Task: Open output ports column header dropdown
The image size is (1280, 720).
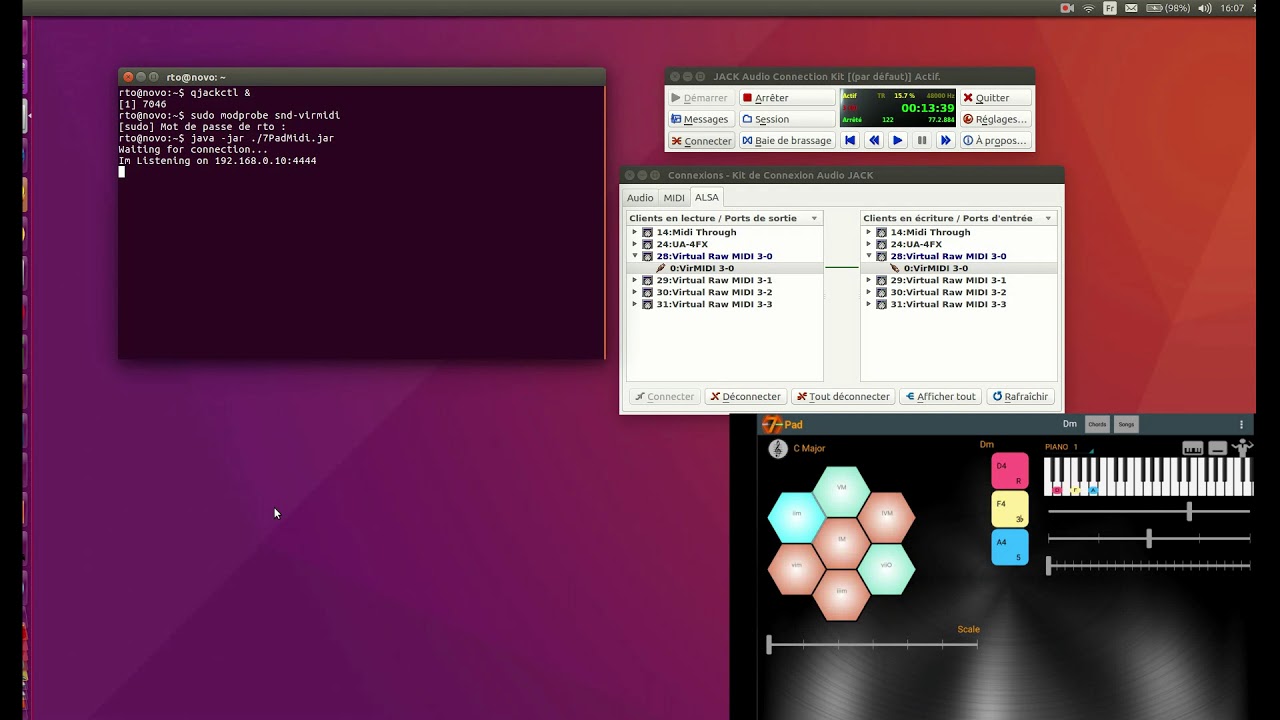Action: 814,218
